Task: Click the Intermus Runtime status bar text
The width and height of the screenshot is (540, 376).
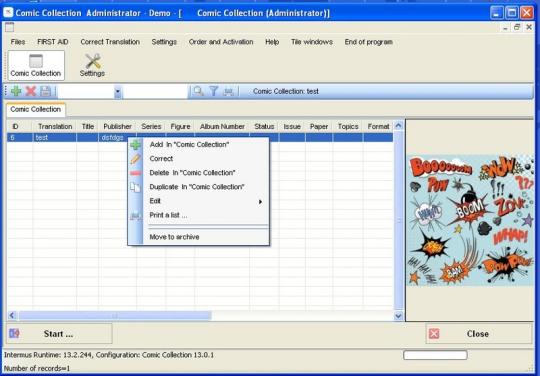Action: coord(109,355)
